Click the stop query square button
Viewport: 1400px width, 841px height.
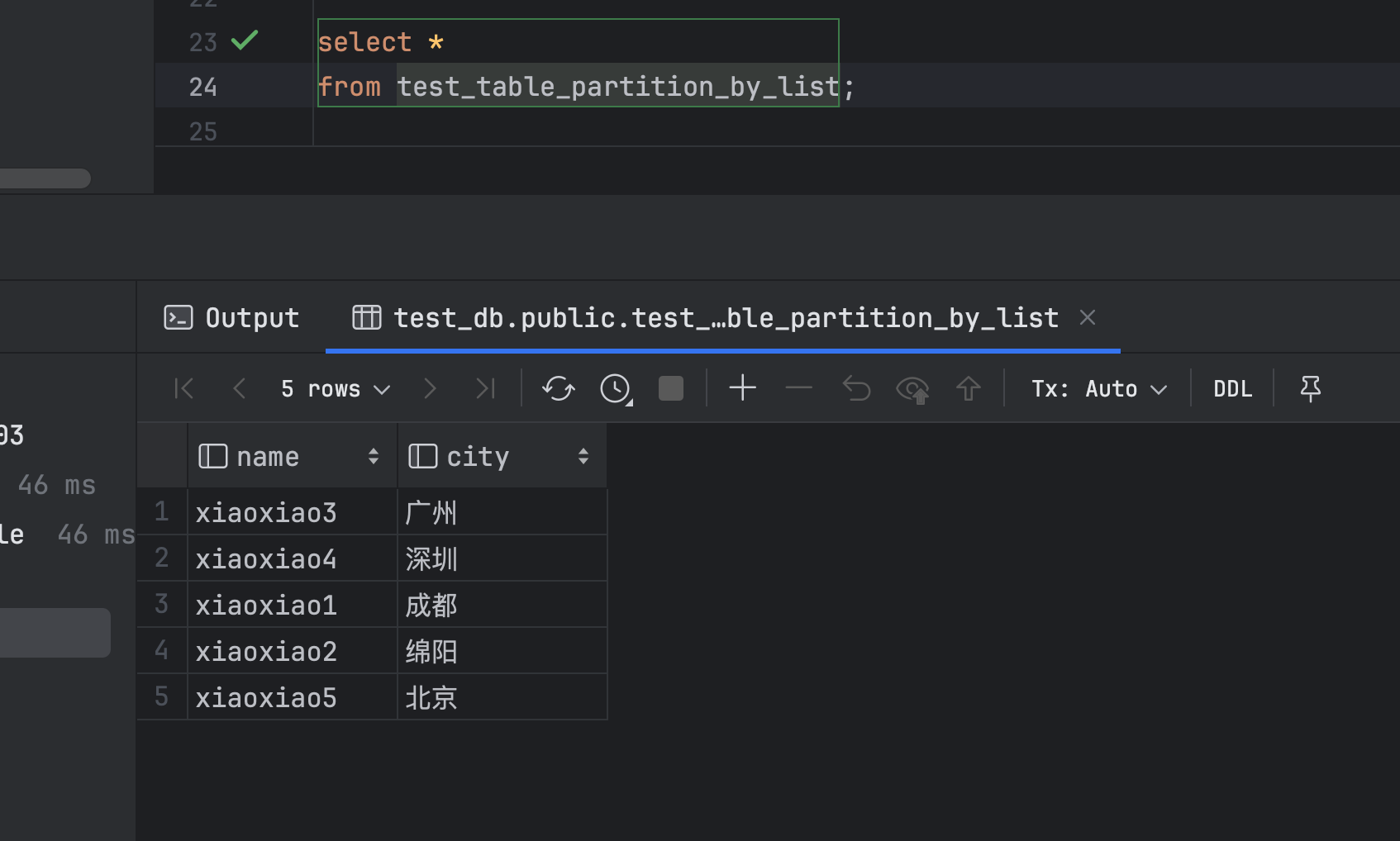coord(671,388)
